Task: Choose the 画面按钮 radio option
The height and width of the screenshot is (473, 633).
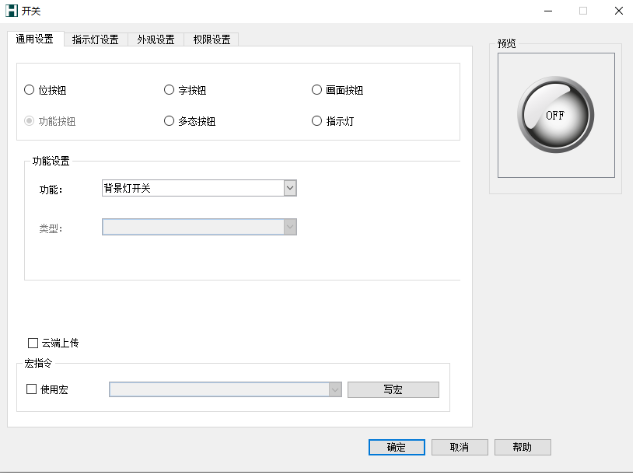Action: 317,90
